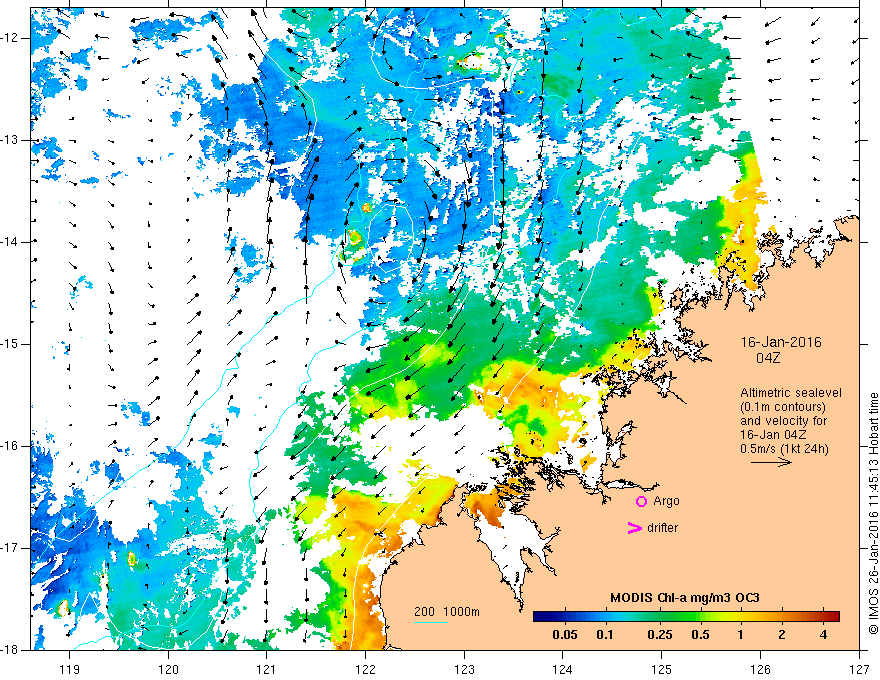Click longitude axis label 121

[x=267, y=669]
